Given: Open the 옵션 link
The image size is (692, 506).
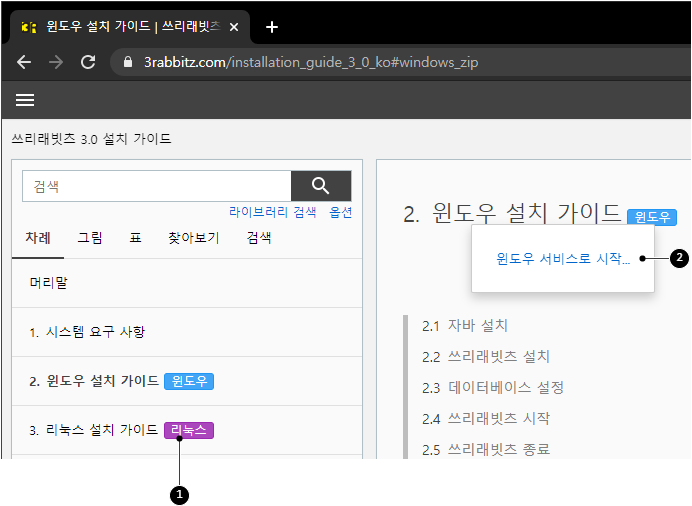Looking at the screenshot, I should tap(340, 213).
